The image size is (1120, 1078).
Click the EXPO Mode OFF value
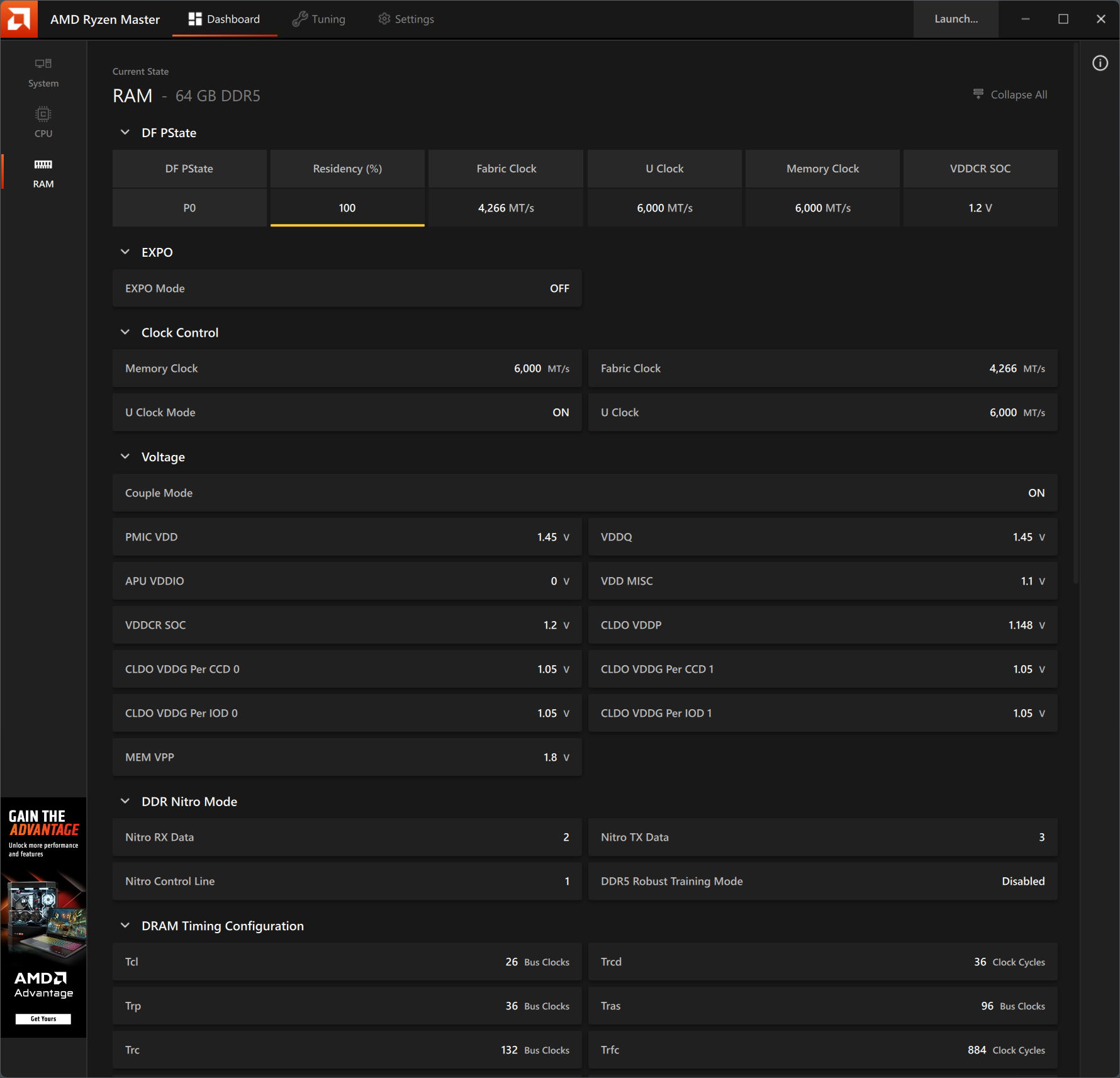click(x=559, y=288)
